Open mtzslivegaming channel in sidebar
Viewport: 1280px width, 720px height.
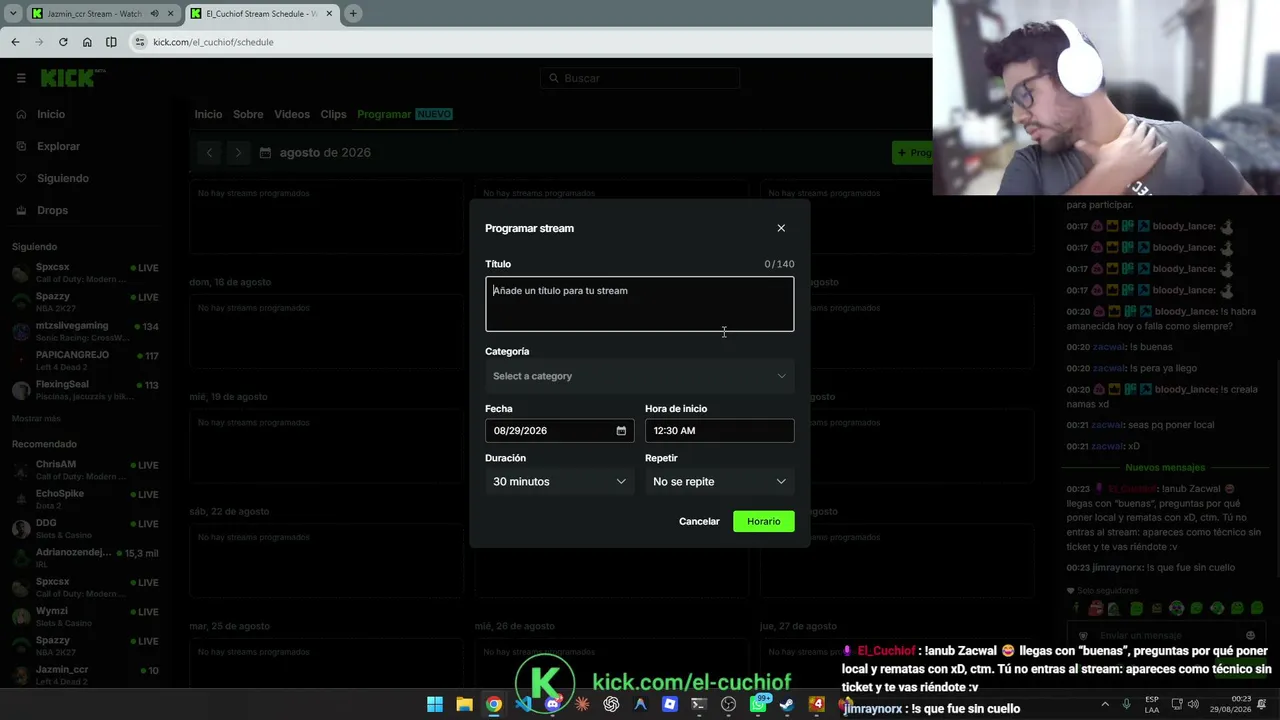coord(85,331)
